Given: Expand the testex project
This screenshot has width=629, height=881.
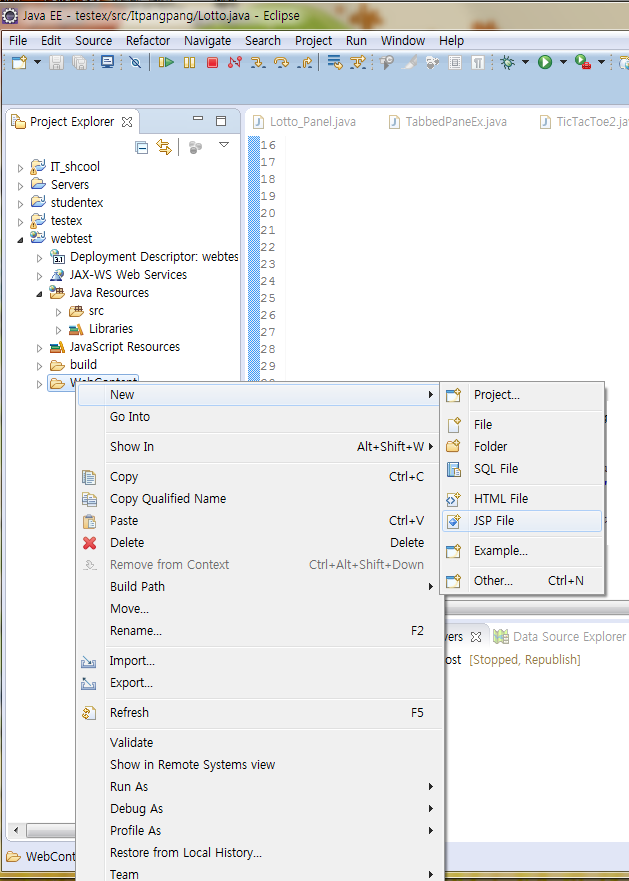Looking at the screenshot, I should tap(20, 222).
